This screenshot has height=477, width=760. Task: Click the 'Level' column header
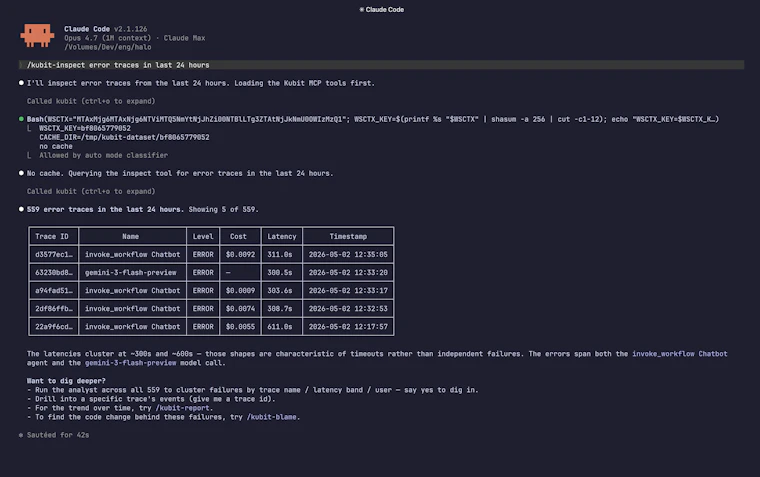click(x=203, y=236)
